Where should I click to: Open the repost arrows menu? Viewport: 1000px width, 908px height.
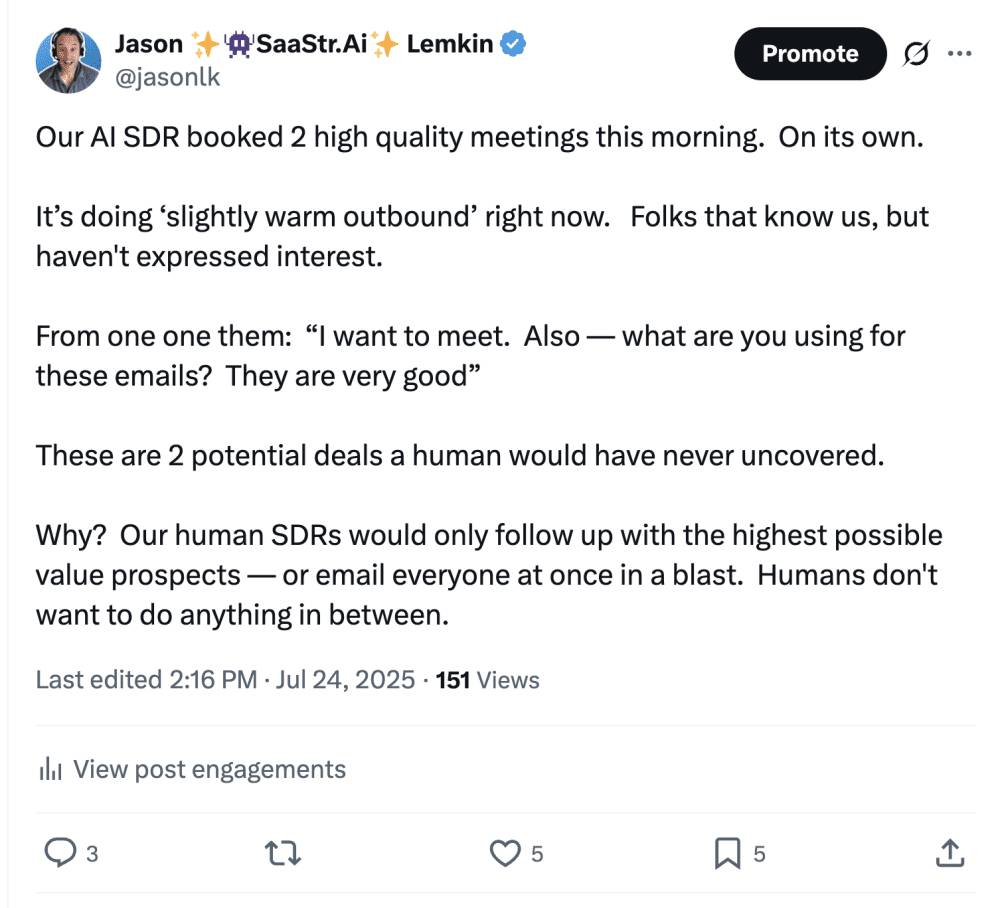(282, 853)
